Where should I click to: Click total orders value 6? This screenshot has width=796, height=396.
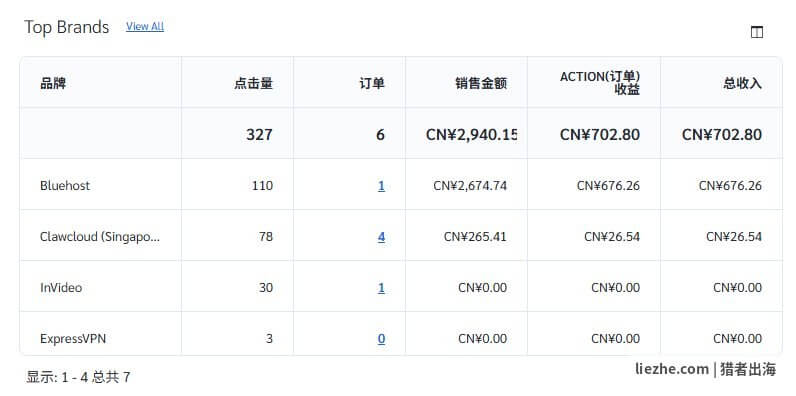point(380,135)
